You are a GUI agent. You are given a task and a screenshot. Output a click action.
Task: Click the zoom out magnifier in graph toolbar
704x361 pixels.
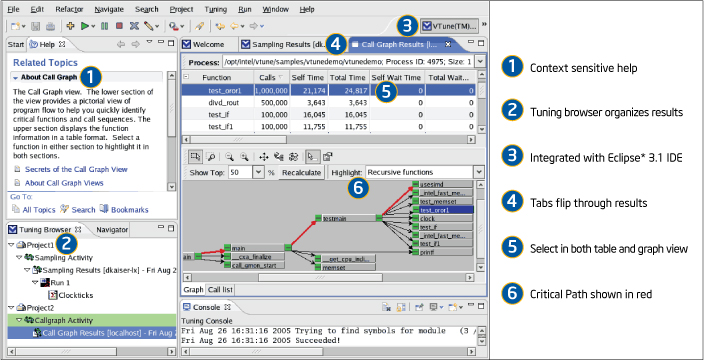[x=229, y=156]
